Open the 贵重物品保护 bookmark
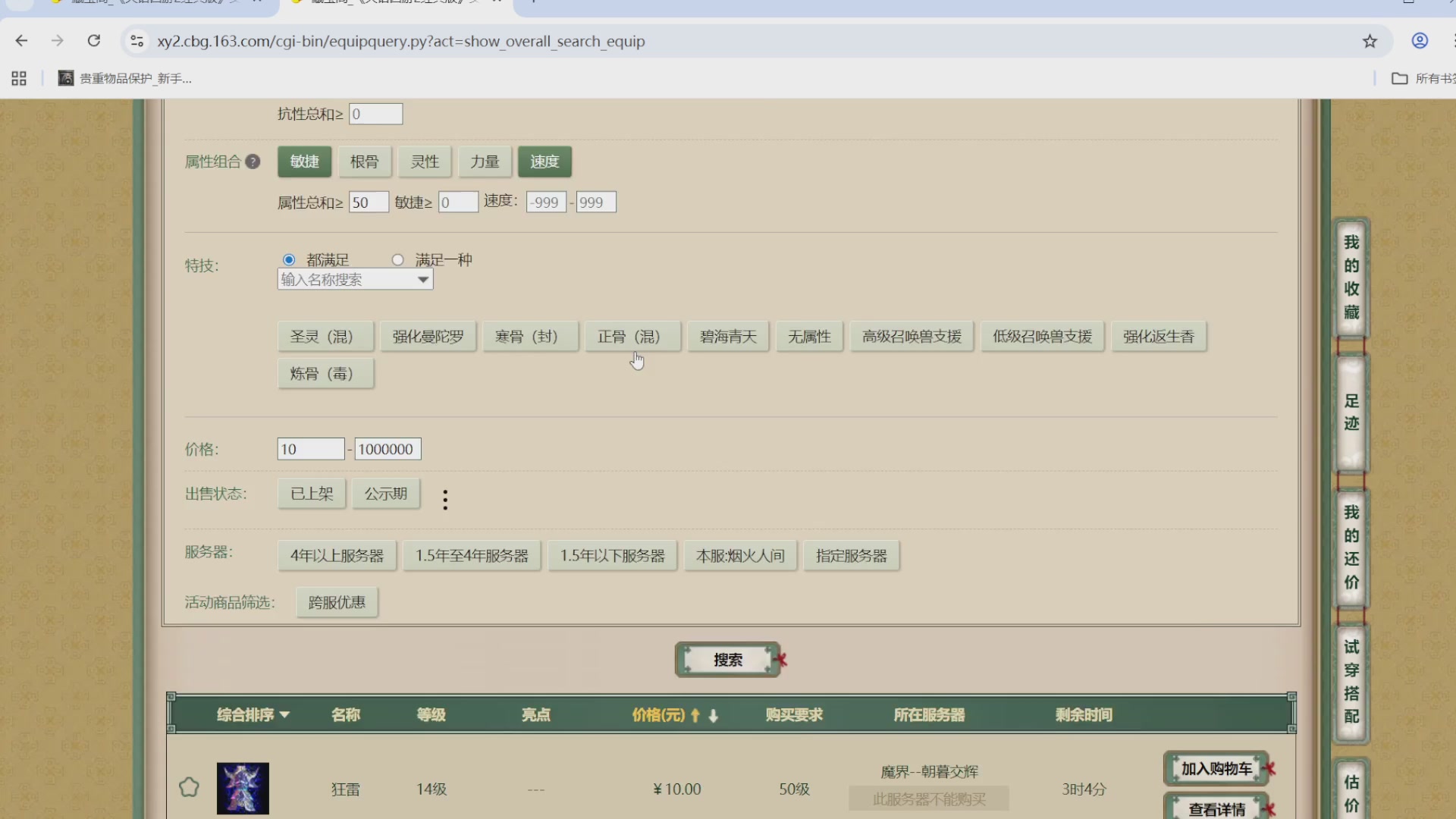 (x=125, y=77)
